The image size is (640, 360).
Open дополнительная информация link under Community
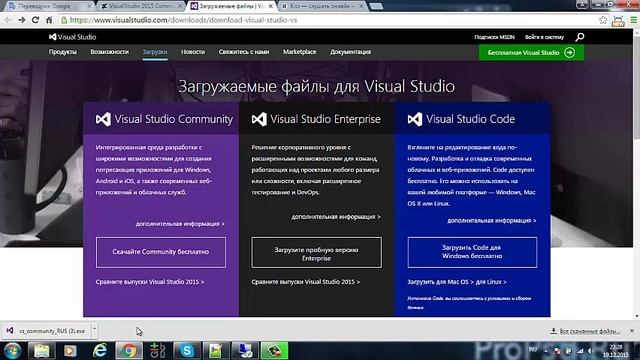point(180,224)
